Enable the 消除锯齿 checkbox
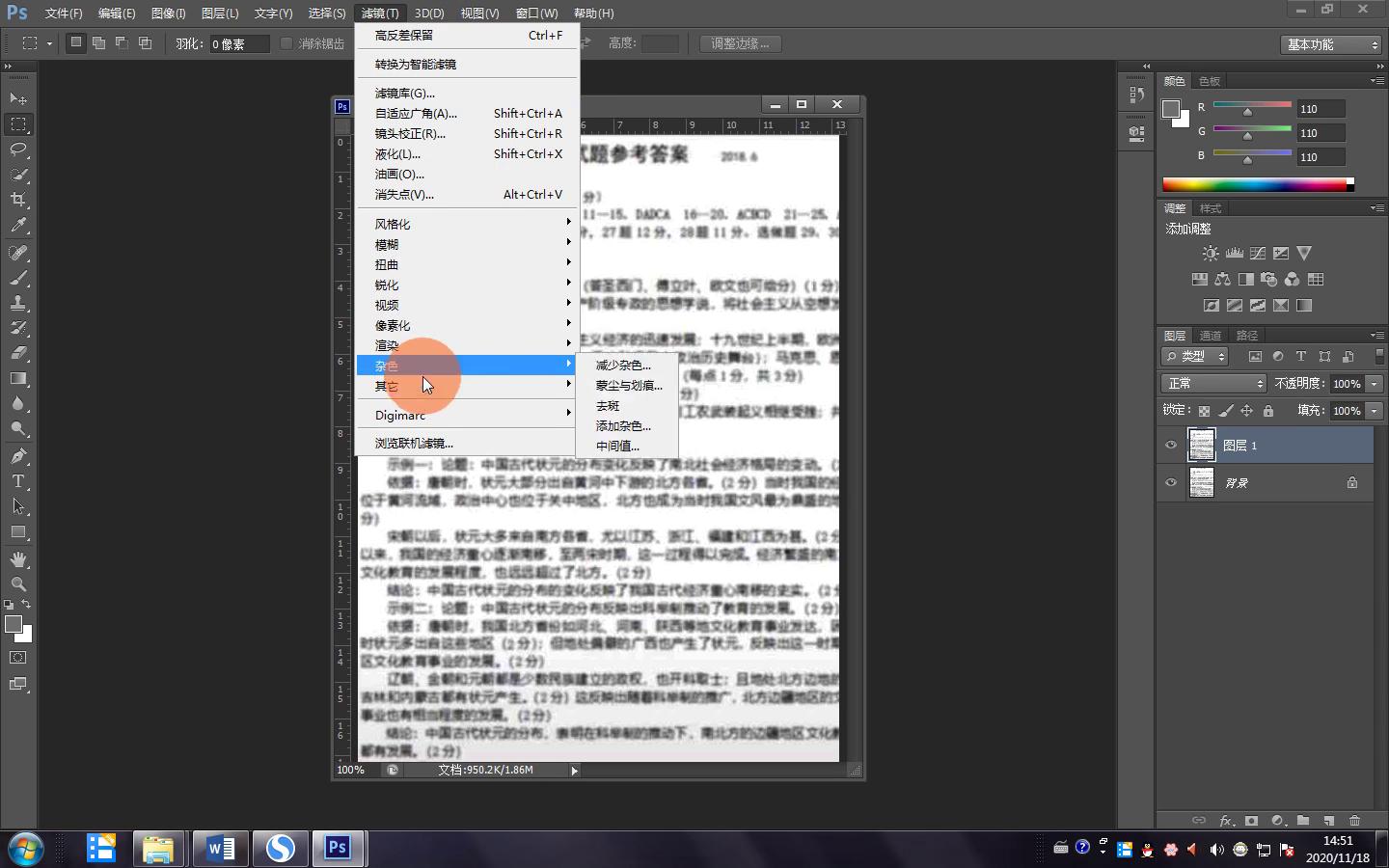 (x=286, y=43)
